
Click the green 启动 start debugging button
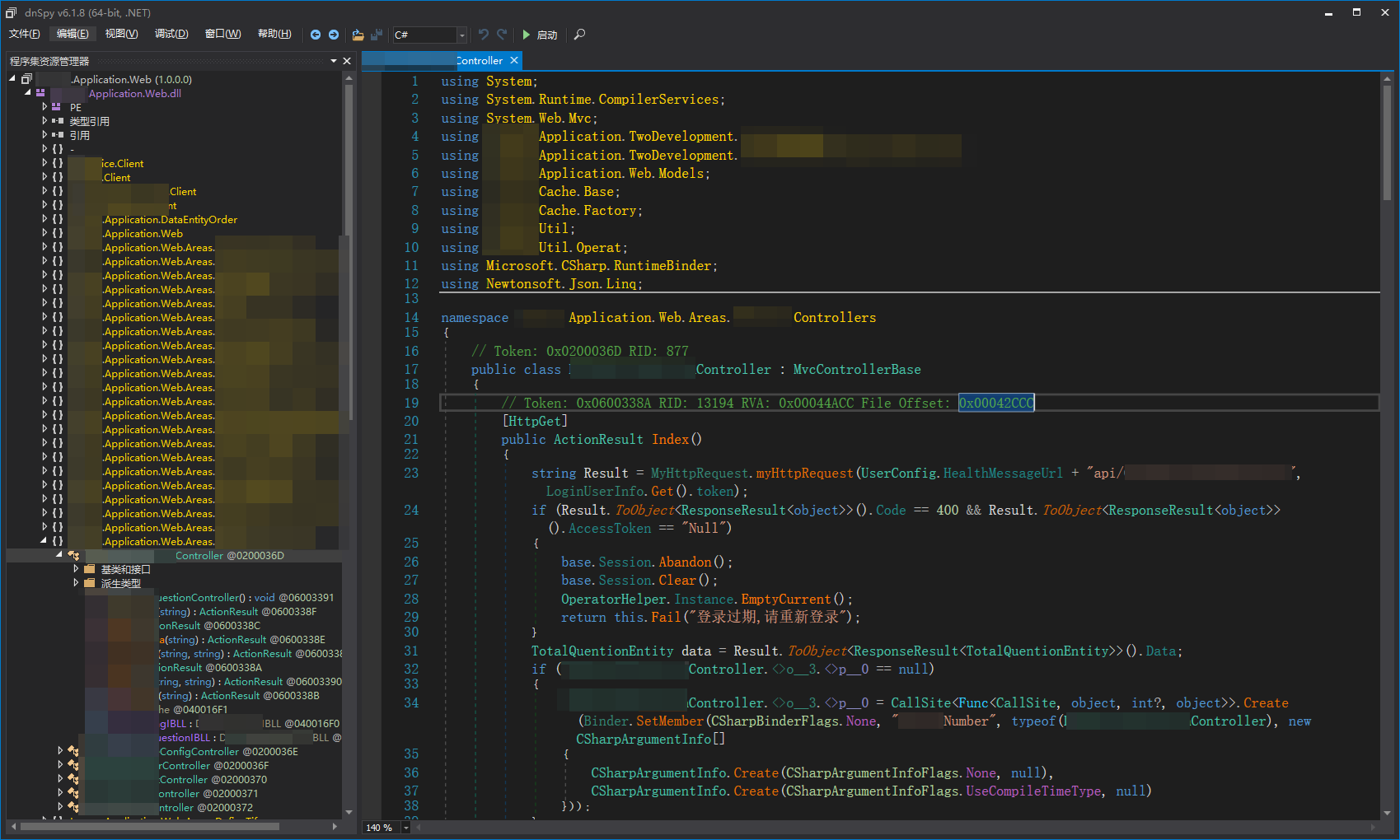click(540, 35)
